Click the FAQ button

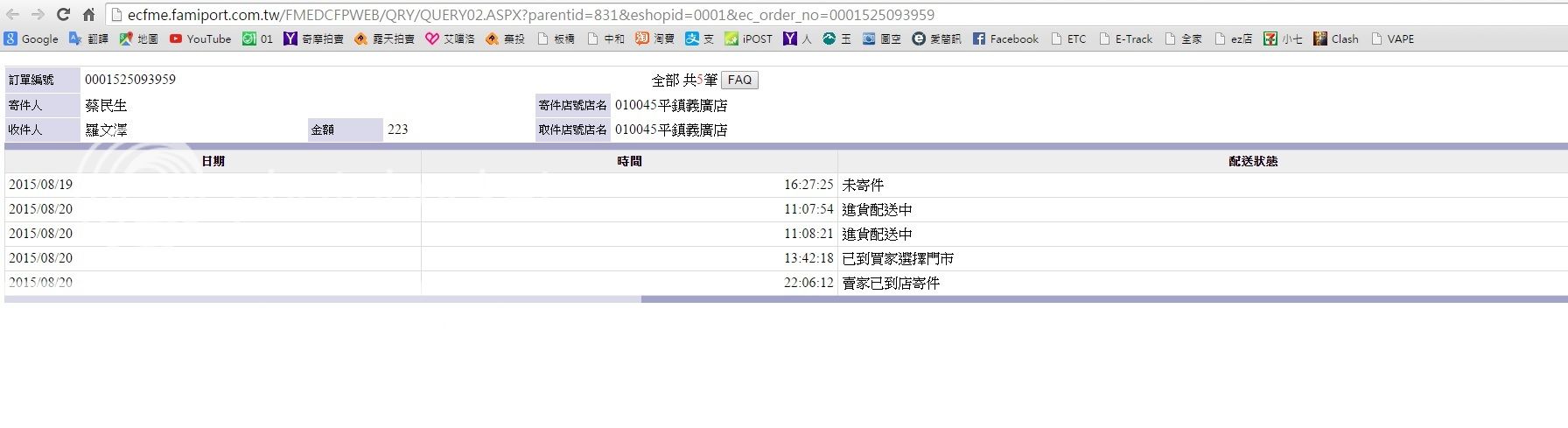[739, 80]
